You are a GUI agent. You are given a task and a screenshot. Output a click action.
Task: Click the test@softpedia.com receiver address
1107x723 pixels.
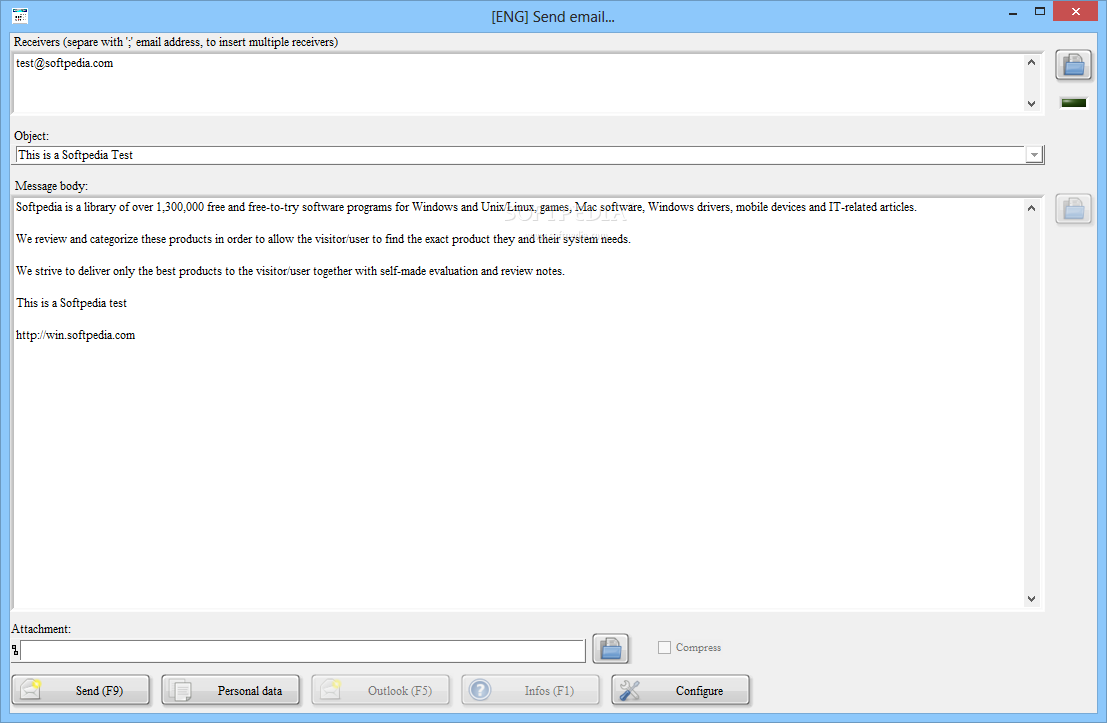tap(64, 64)
